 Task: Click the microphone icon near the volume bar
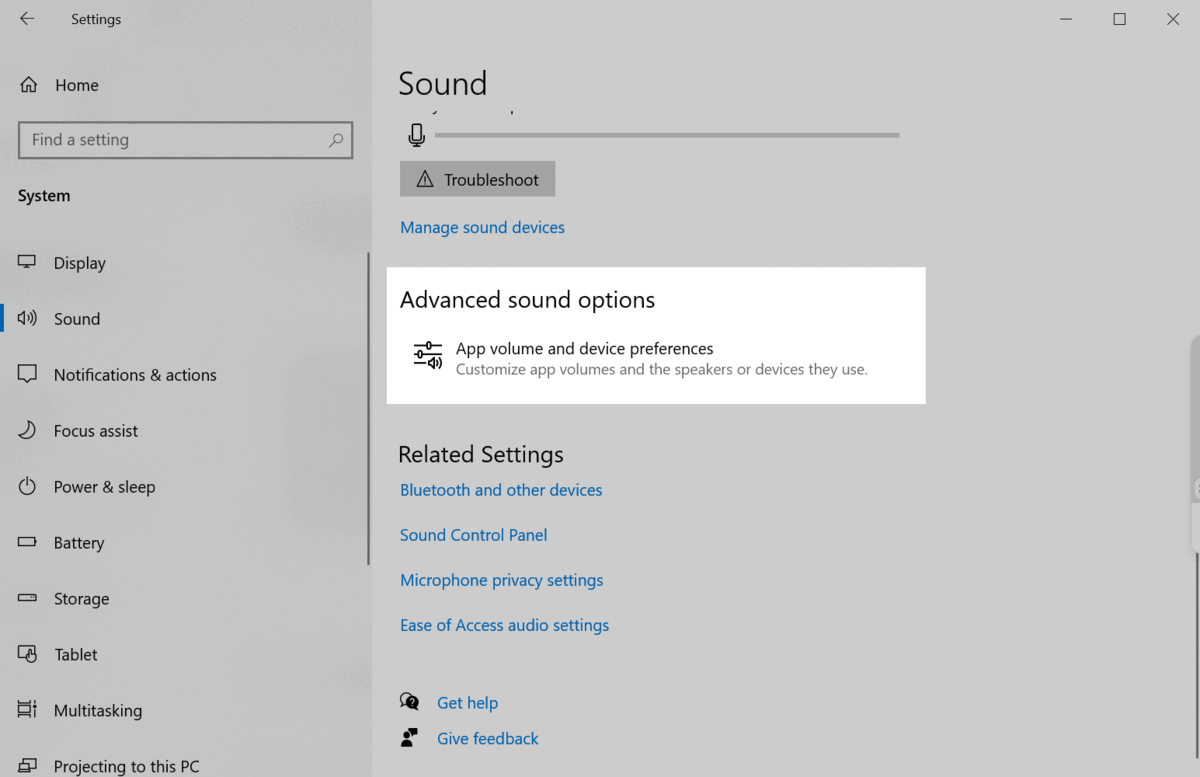pos(416,134)
